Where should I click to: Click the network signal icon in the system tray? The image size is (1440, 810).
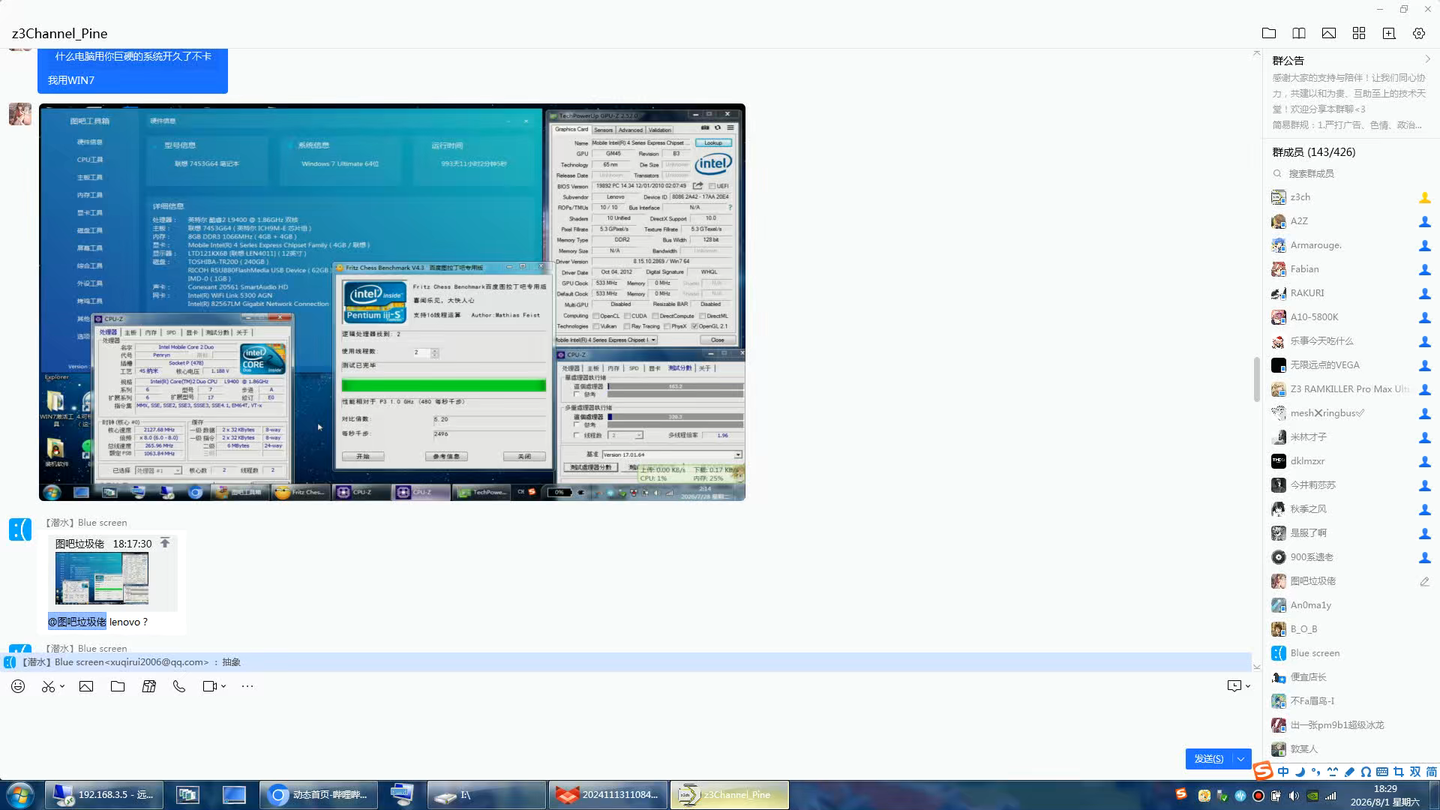[x=1331, y=796]
